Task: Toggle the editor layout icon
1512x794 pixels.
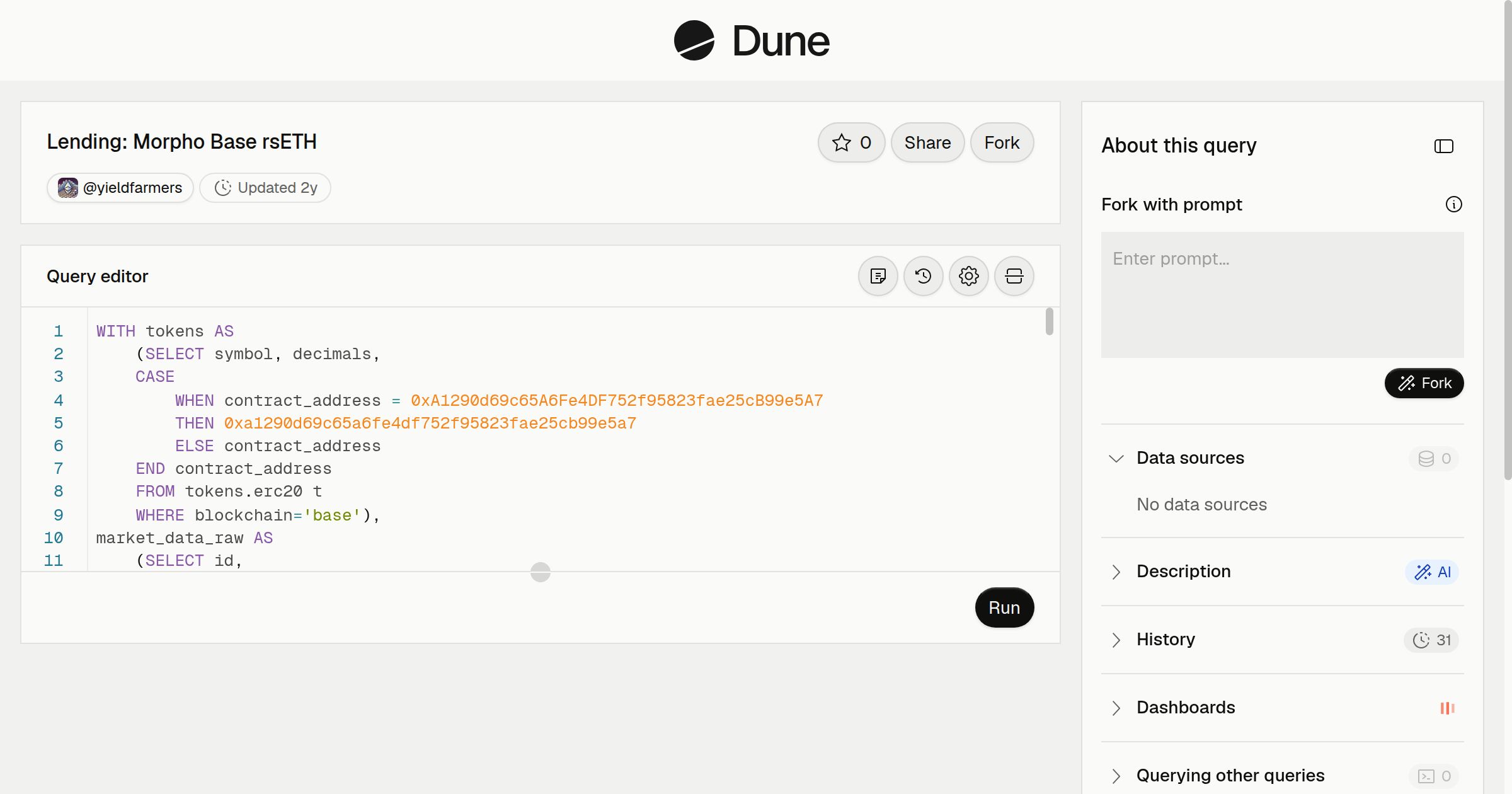Action: point(1014,276)
